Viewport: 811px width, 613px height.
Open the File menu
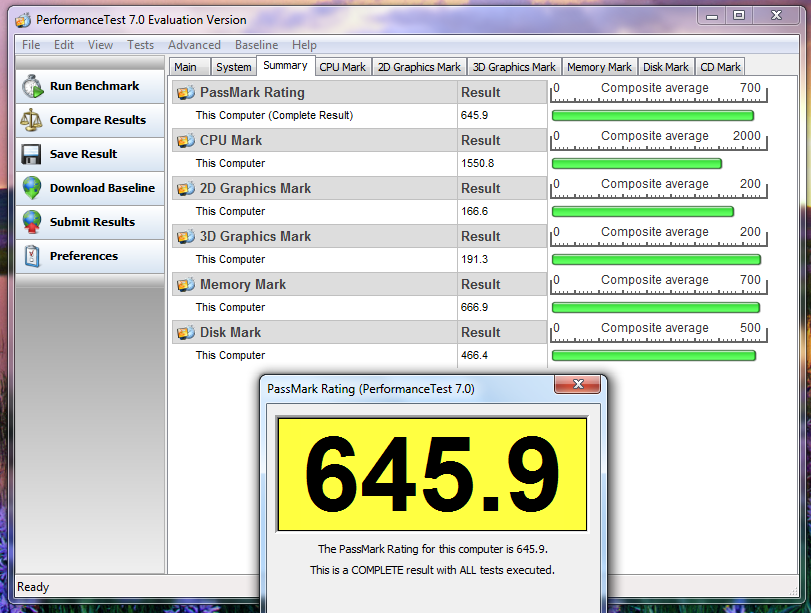coord(31,45)
